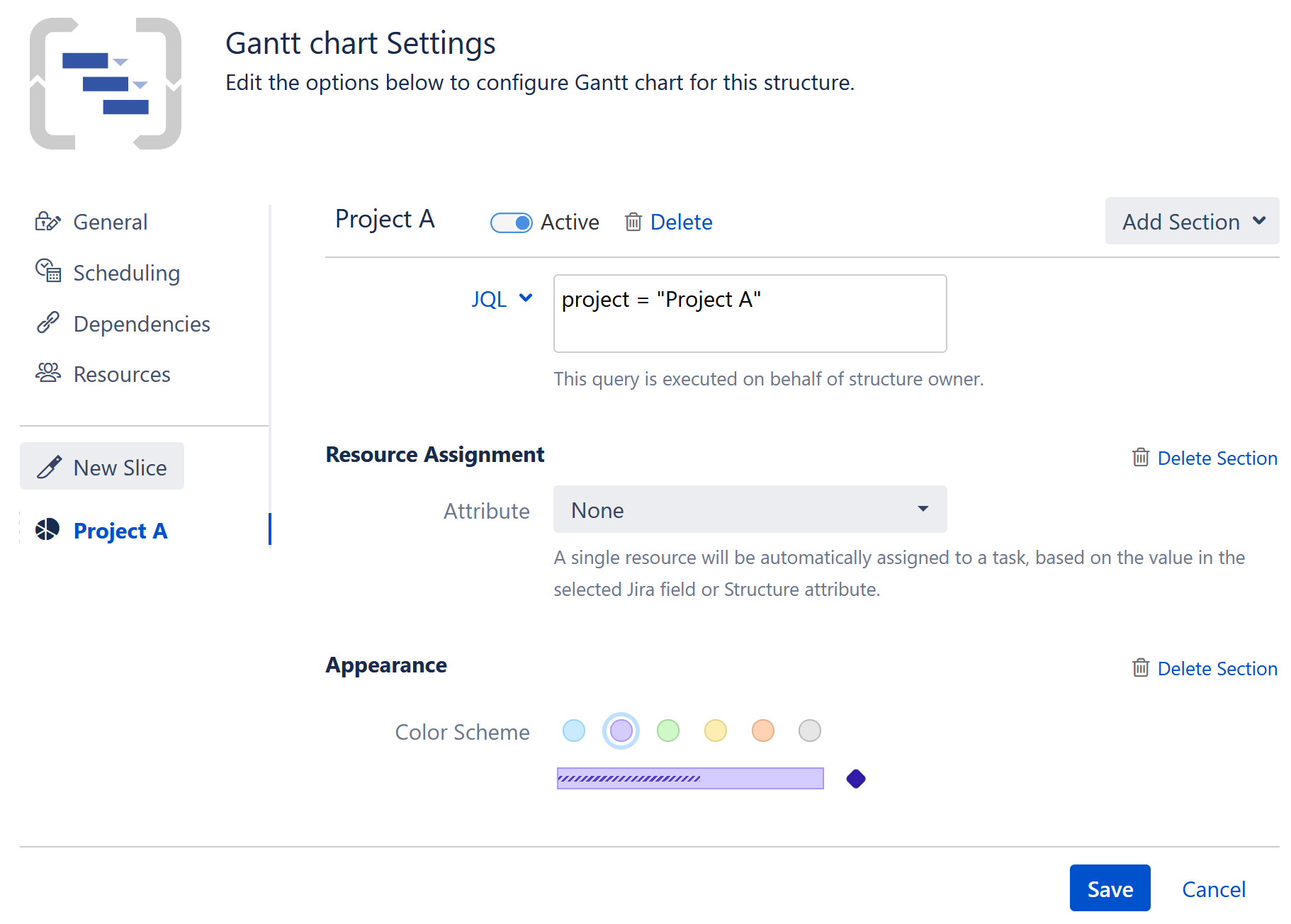
Task: Select the Resources people icon
Action: coord(48,373)
